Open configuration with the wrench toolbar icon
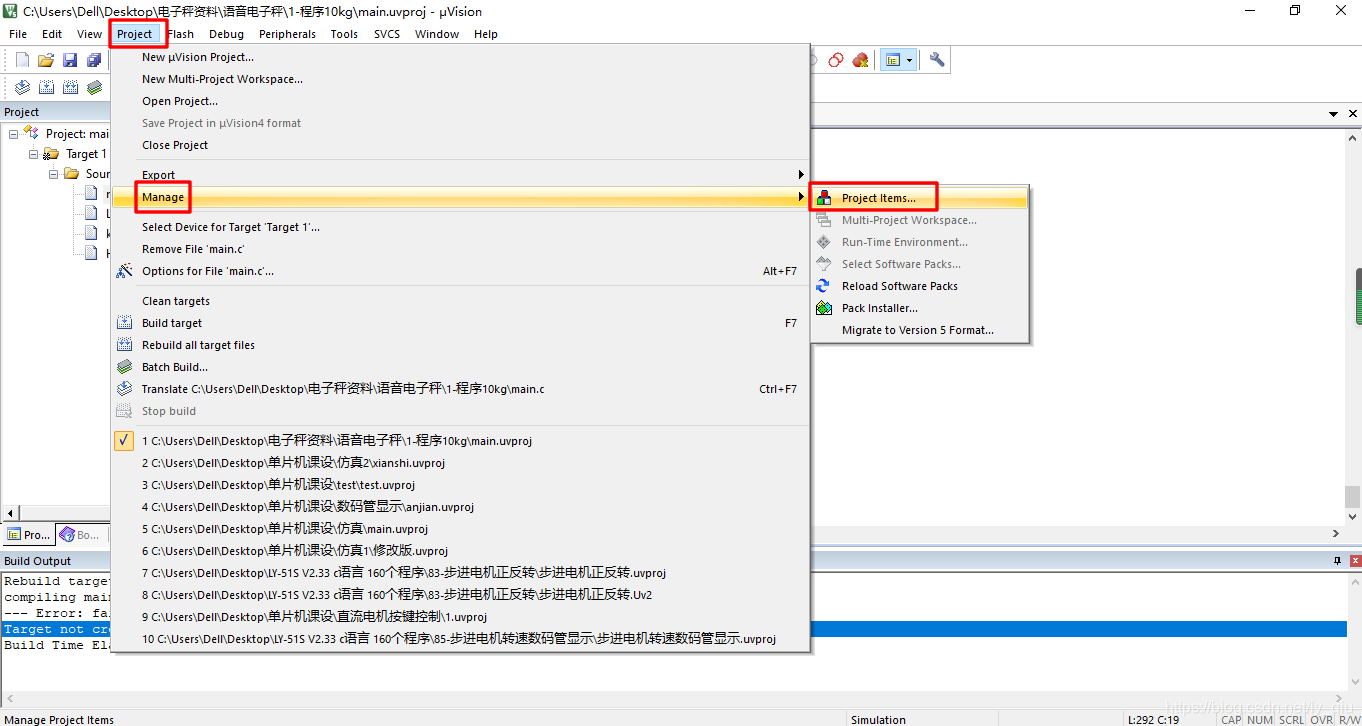Viewport: 1362px width, 726px height. 936,60
